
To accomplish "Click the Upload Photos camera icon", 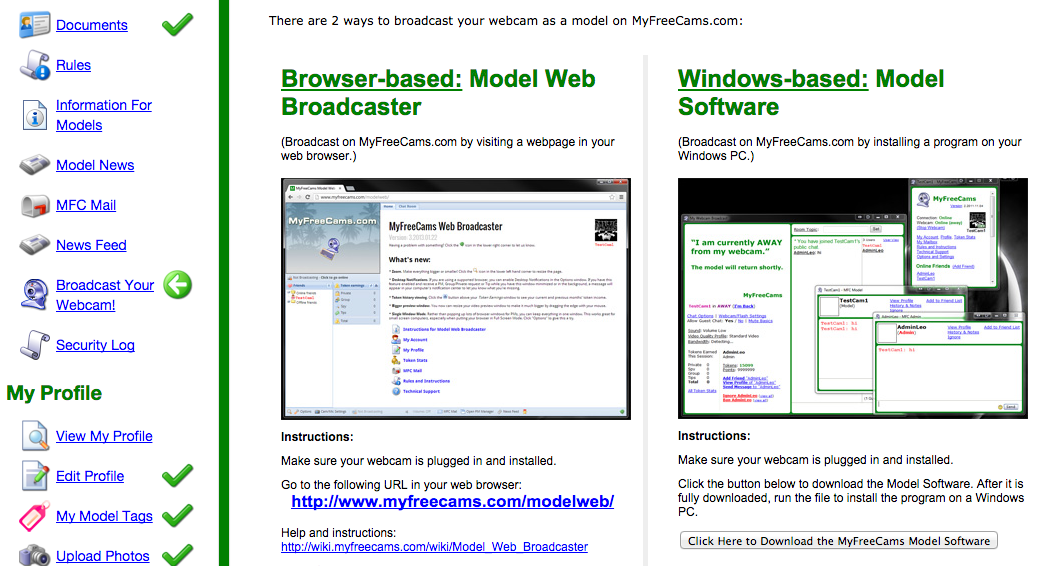I will [x=35, y=555].
